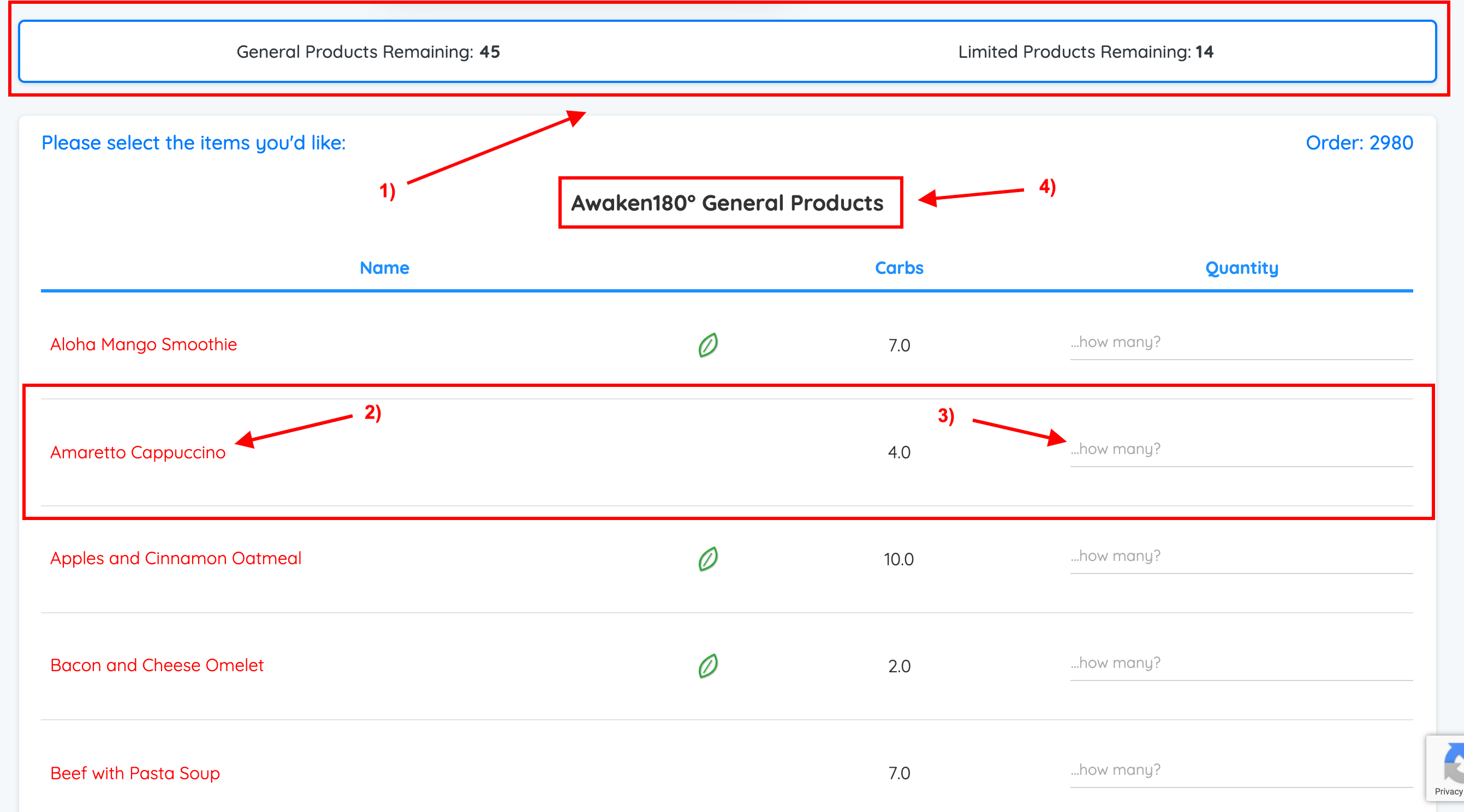Click the Order 2980 label
This screenshot has width=1464, height=812.
point(1358,142)
